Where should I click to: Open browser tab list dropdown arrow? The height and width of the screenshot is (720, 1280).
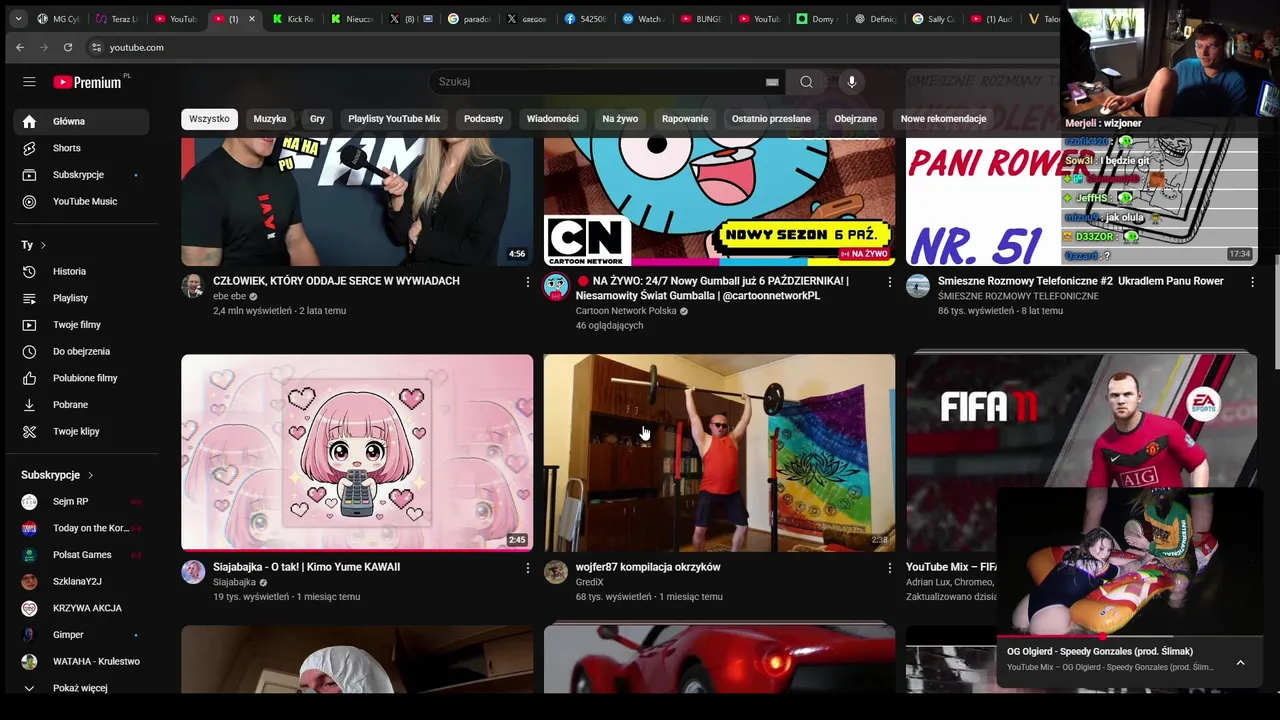pyautogui.click(x=18, y=18)
